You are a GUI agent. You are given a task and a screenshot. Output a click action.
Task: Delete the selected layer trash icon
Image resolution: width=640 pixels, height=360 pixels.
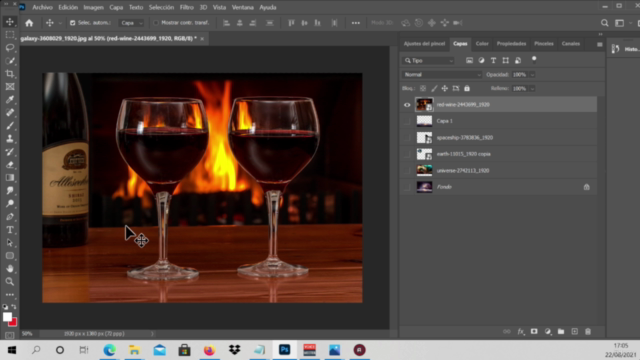click(x=588, y=331)
